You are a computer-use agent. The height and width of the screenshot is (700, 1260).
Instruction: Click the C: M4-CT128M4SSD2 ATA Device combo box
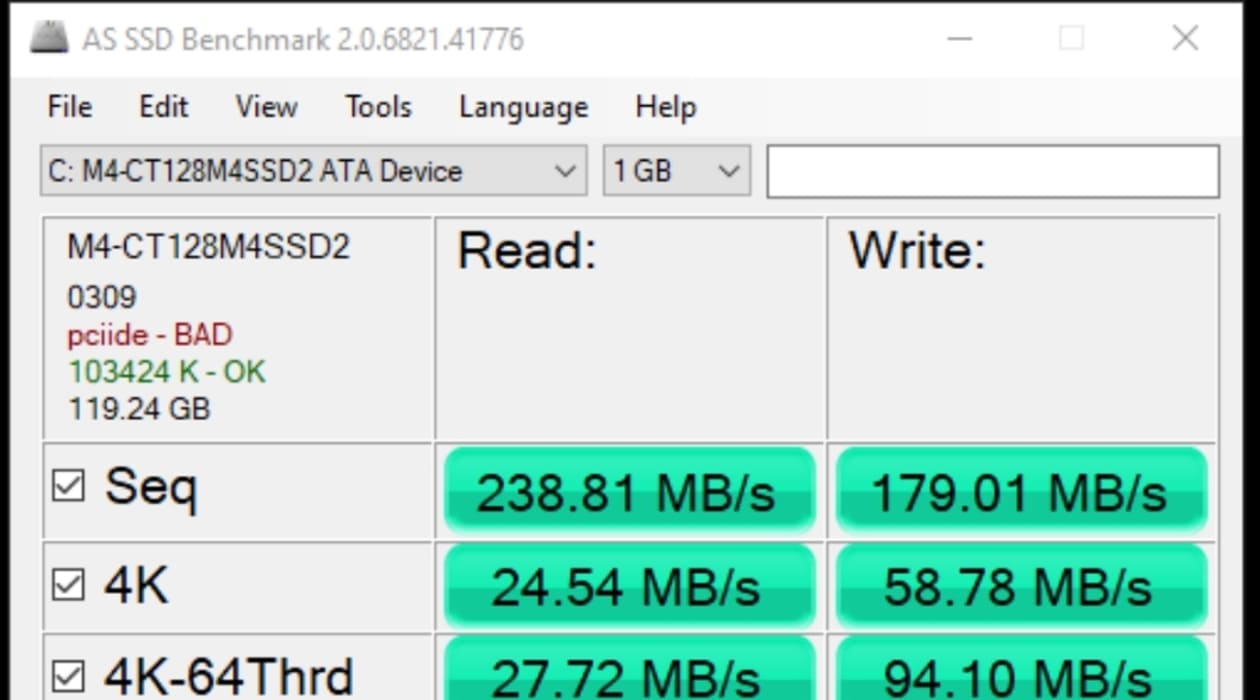(313, 171)
